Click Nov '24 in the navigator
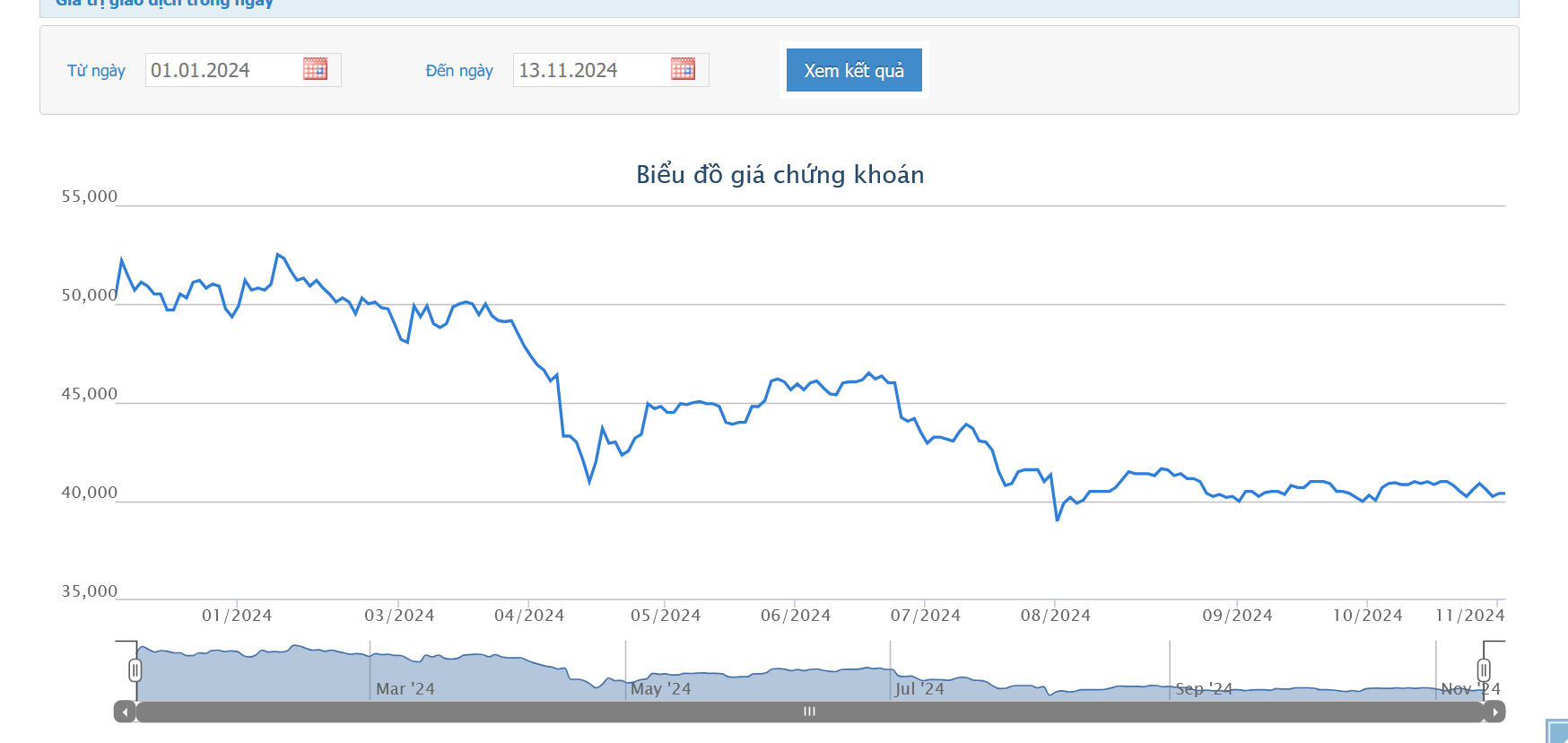The width and height of the screenshot is (1568, 743). click(1471, 689)
